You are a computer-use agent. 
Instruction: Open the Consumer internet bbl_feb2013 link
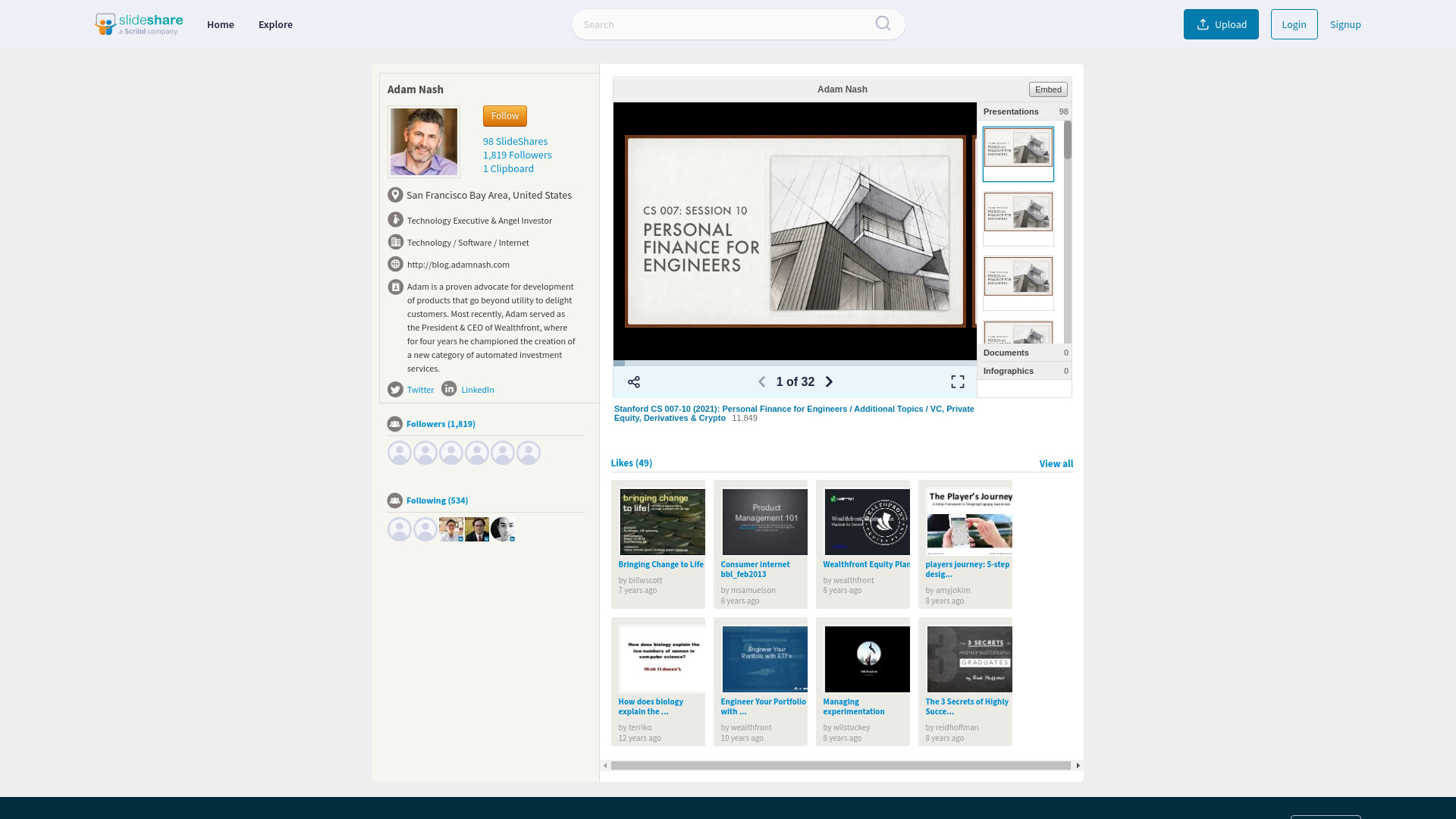tap(755, 570)
